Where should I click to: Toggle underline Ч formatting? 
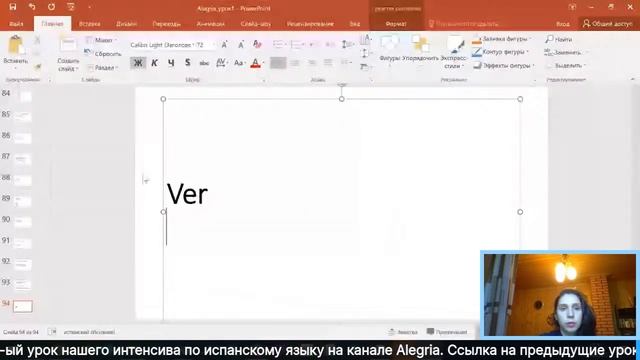171,63
